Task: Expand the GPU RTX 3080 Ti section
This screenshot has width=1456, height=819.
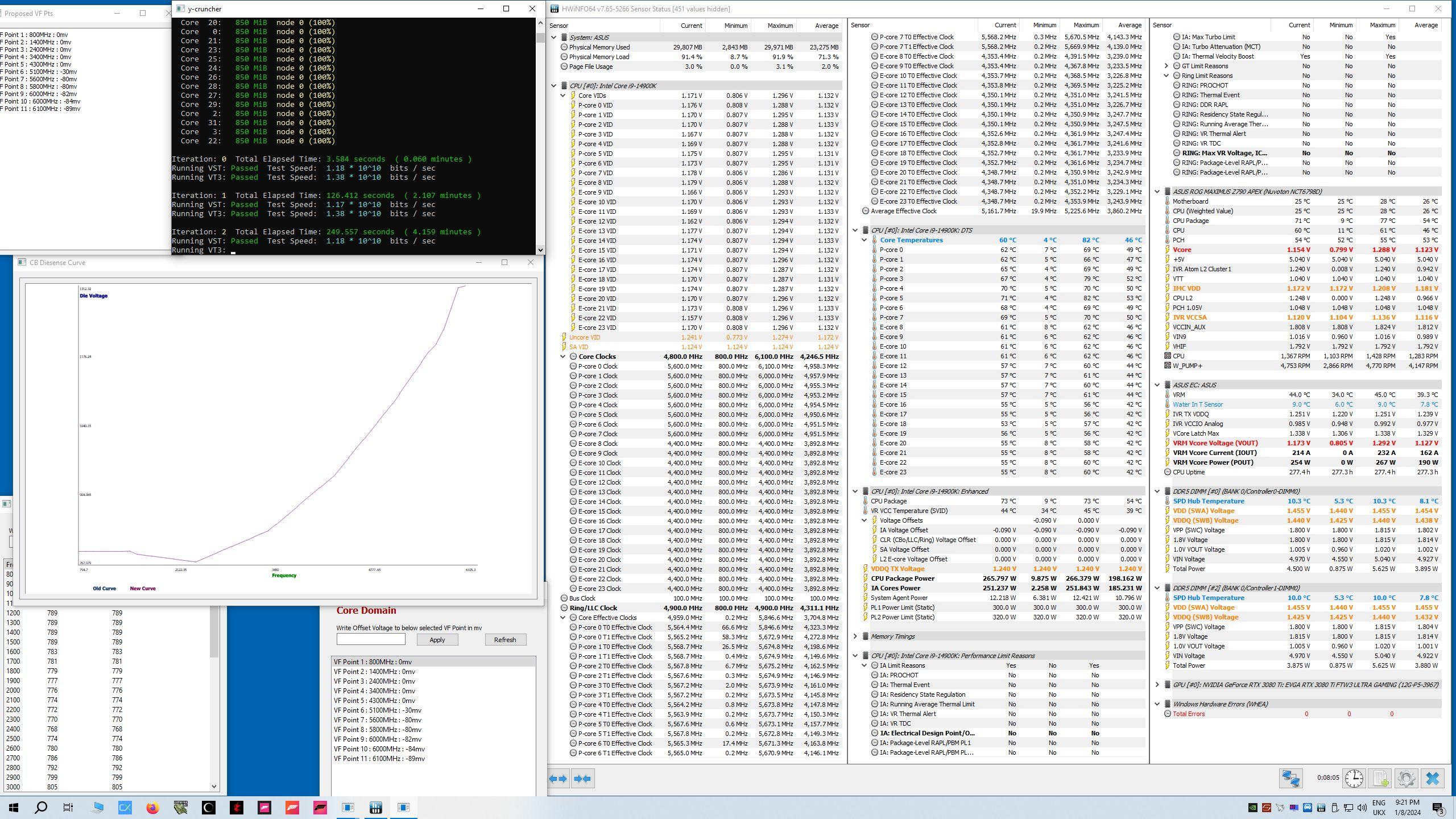Action: click(x=1157, y=685)
